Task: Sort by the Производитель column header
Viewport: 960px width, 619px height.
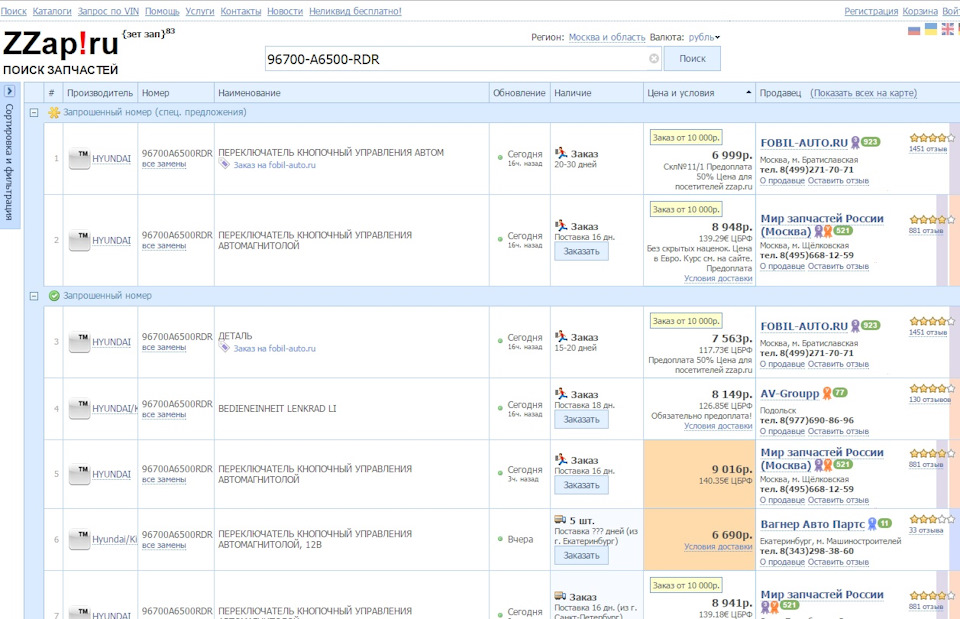Action: (100, 93)
